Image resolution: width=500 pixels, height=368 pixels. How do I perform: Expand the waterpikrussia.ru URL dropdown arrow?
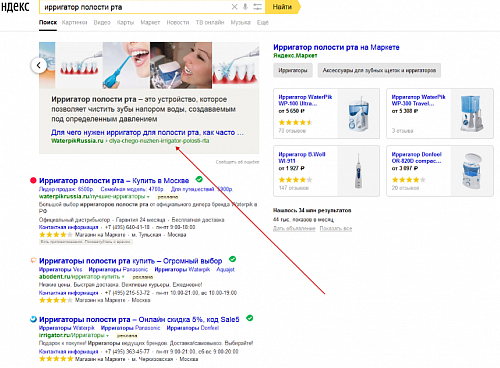148,197
